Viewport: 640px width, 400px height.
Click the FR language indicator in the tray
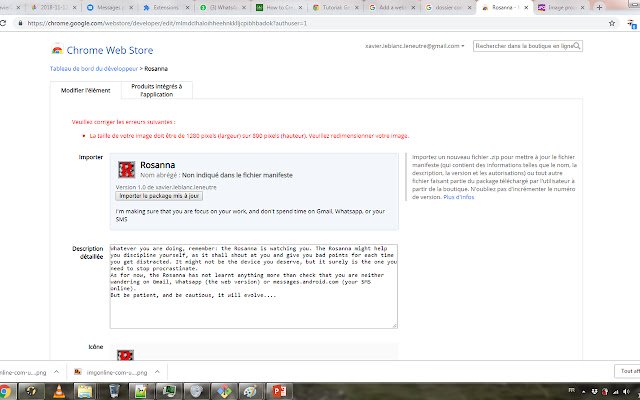572,390
